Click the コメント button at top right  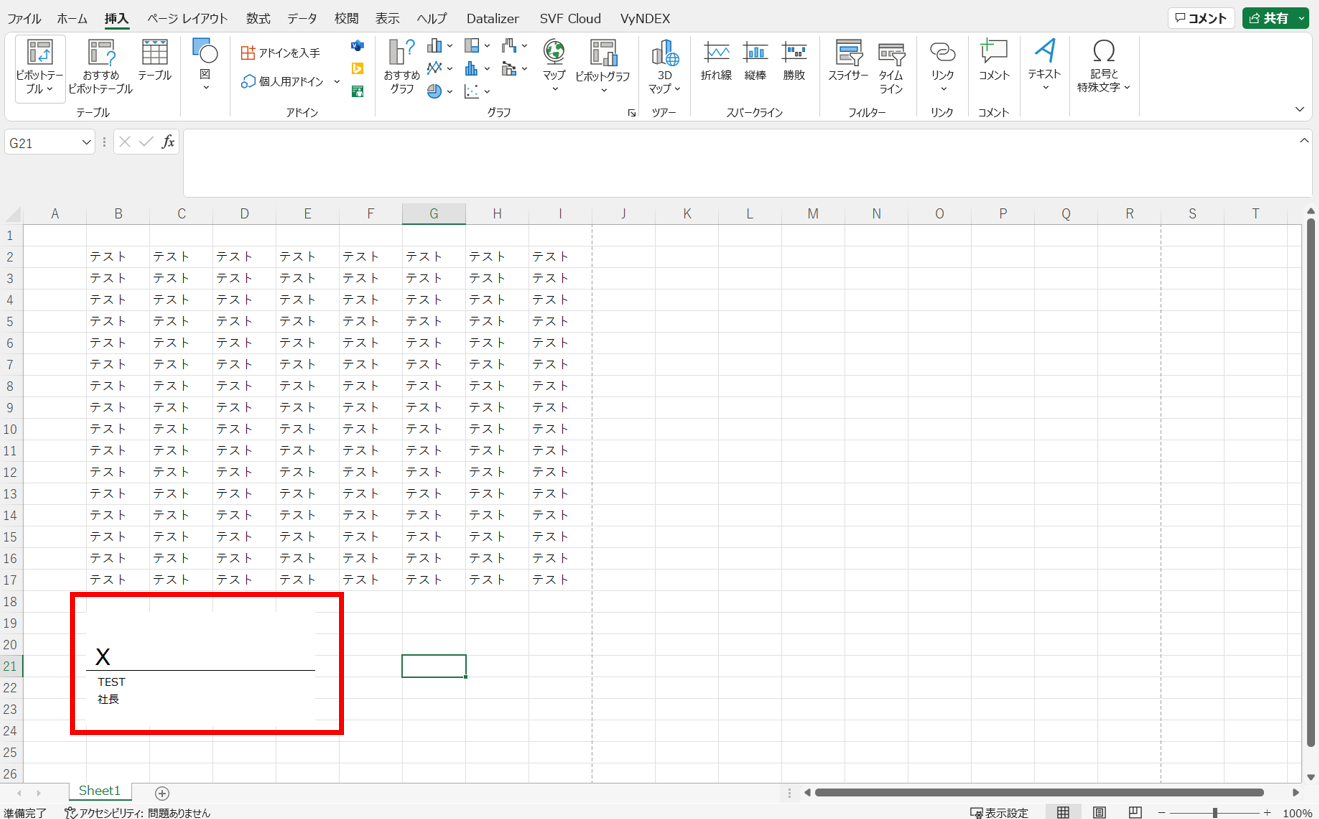click(x=1201, y=18)
